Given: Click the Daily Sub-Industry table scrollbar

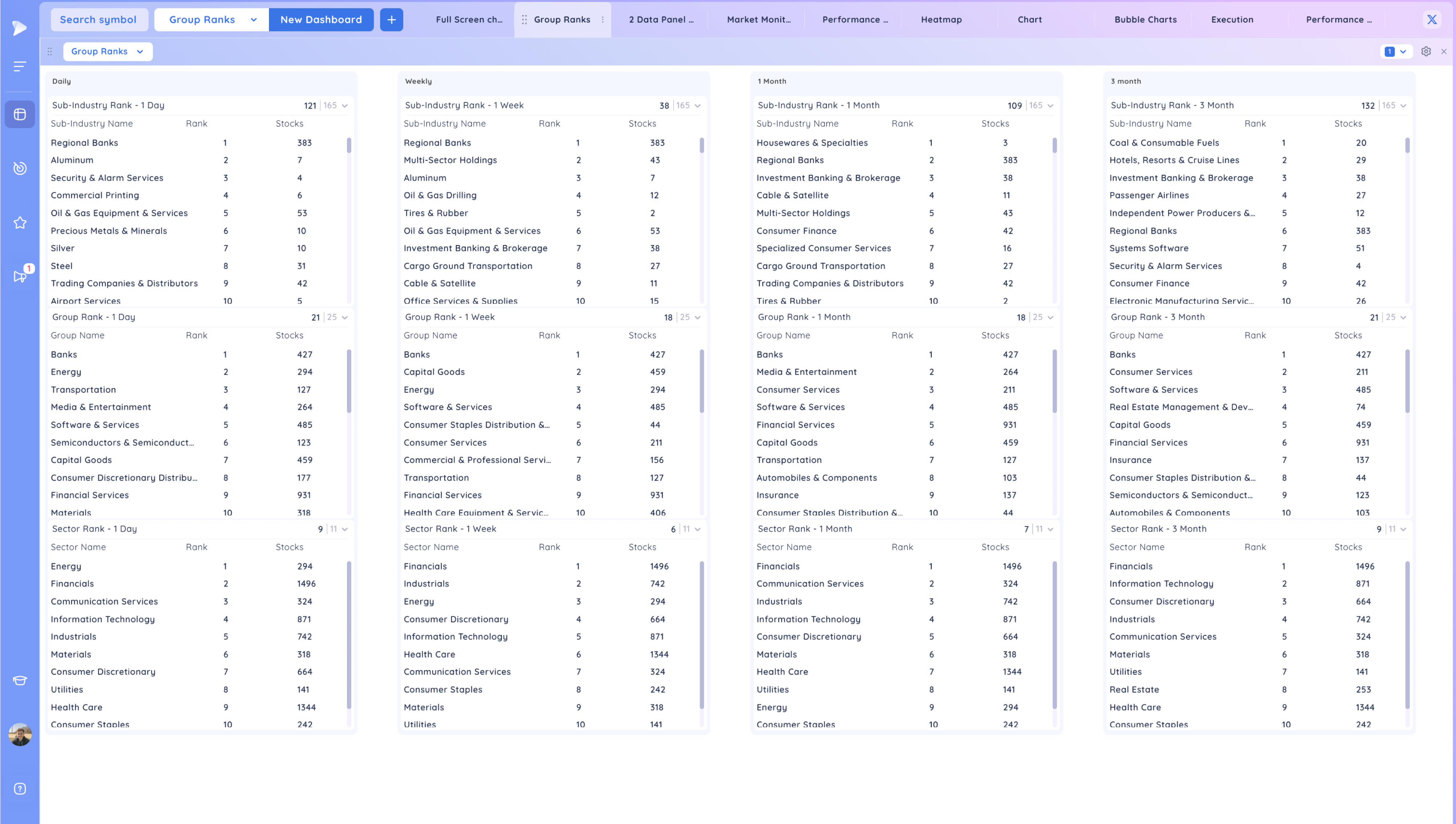Looking at the screenshot, I should coord(349,146).
